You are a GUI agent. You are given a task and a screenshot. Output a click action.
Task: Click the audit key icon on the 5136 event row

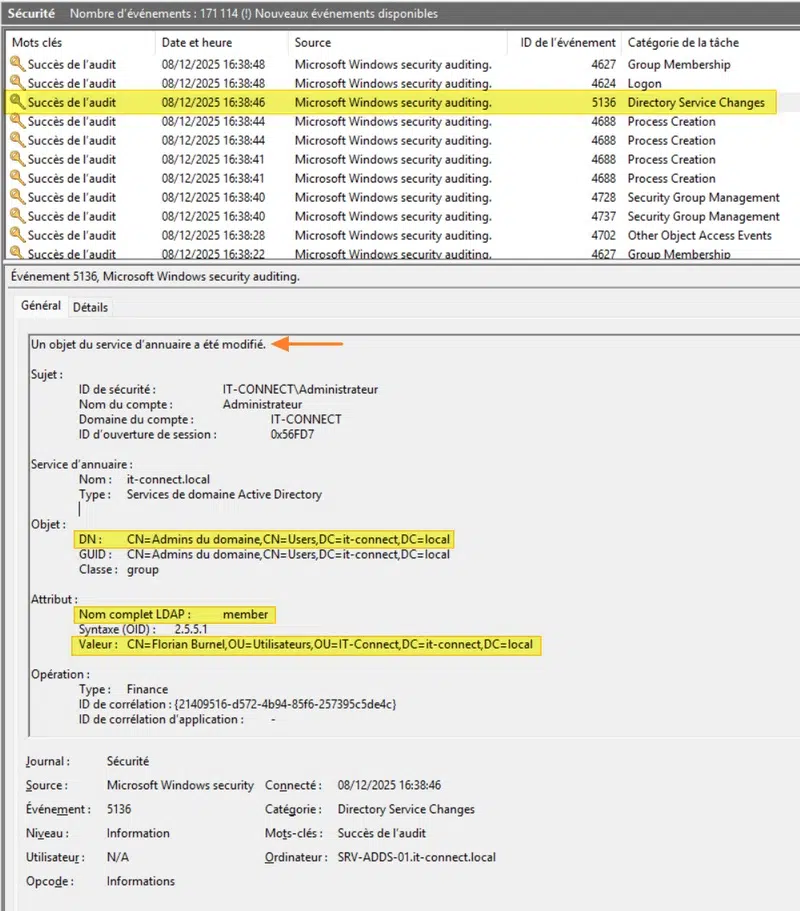click(17, 102)
